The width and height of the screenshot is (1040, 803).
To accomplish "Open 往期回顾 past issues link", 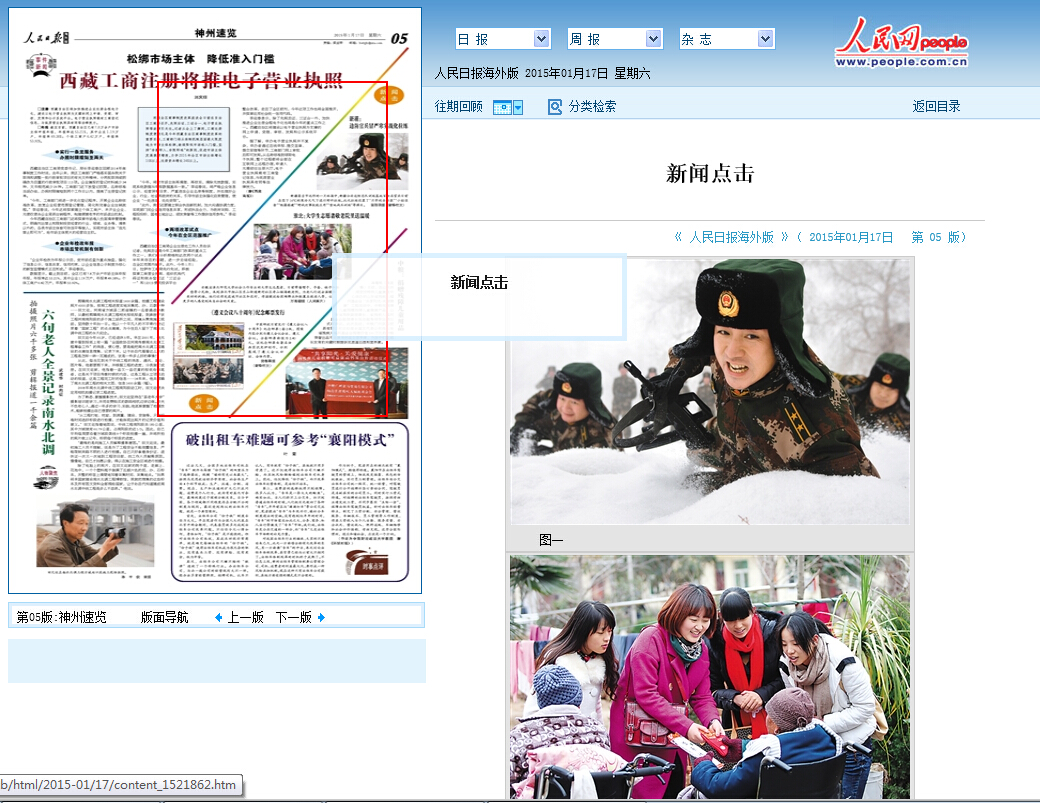I will [458, 106].
